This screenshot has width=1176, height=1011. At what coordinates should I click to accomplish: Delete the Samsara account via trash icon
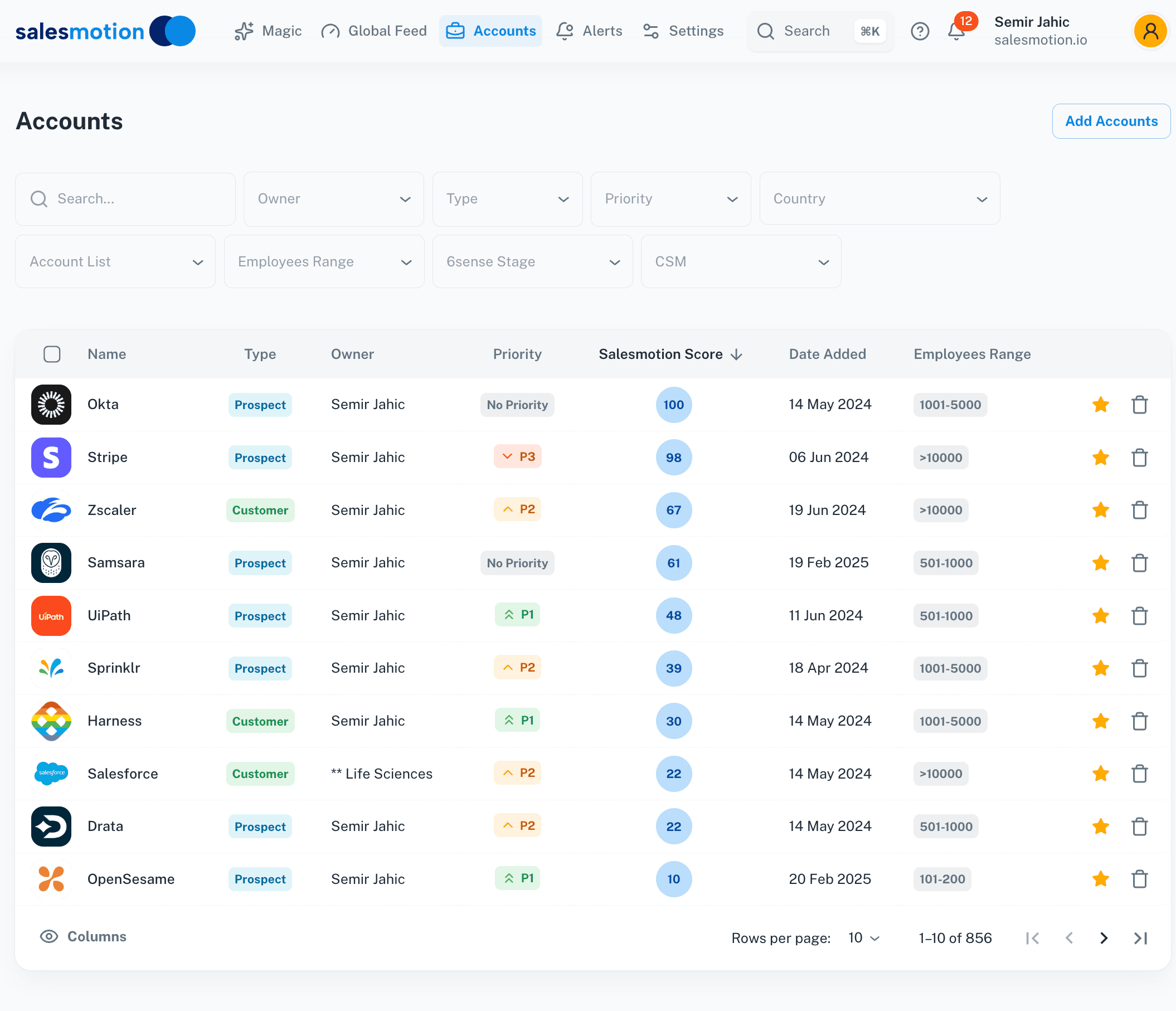[1140, 563]
